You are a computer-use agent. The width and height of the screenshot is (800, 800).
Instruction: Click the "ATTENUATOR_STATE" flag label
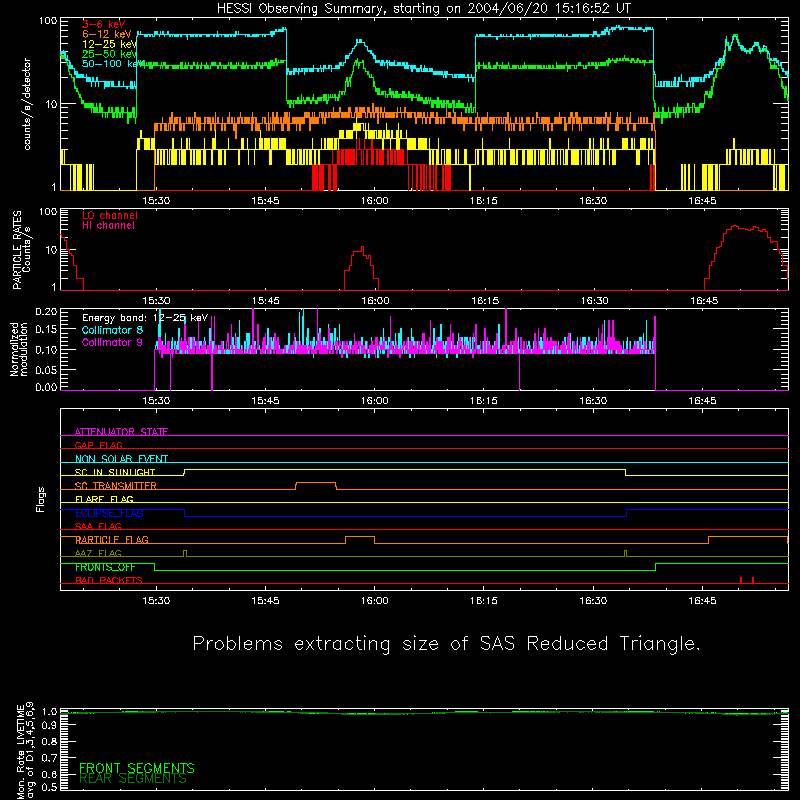(121, 432)
